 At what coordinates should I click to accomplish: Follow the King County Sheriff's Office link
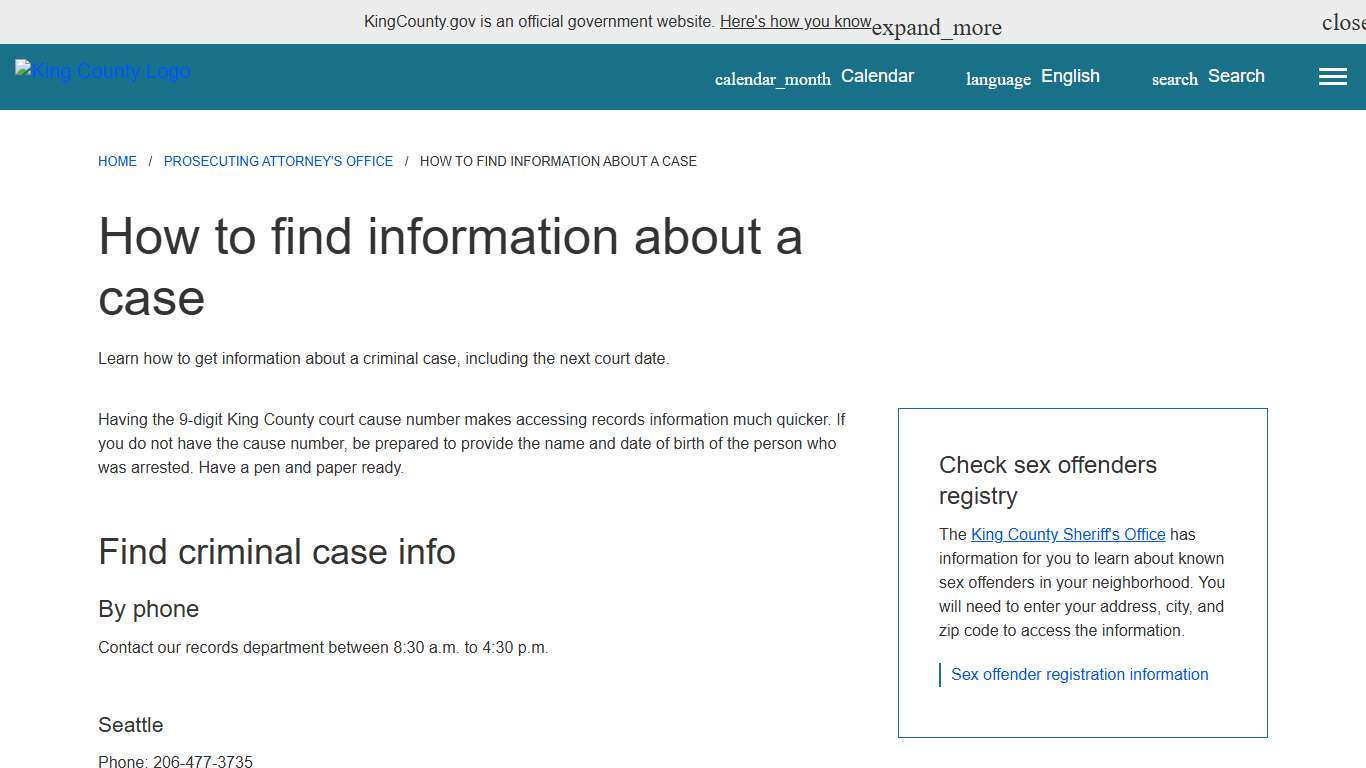[x=1068, y=534]
